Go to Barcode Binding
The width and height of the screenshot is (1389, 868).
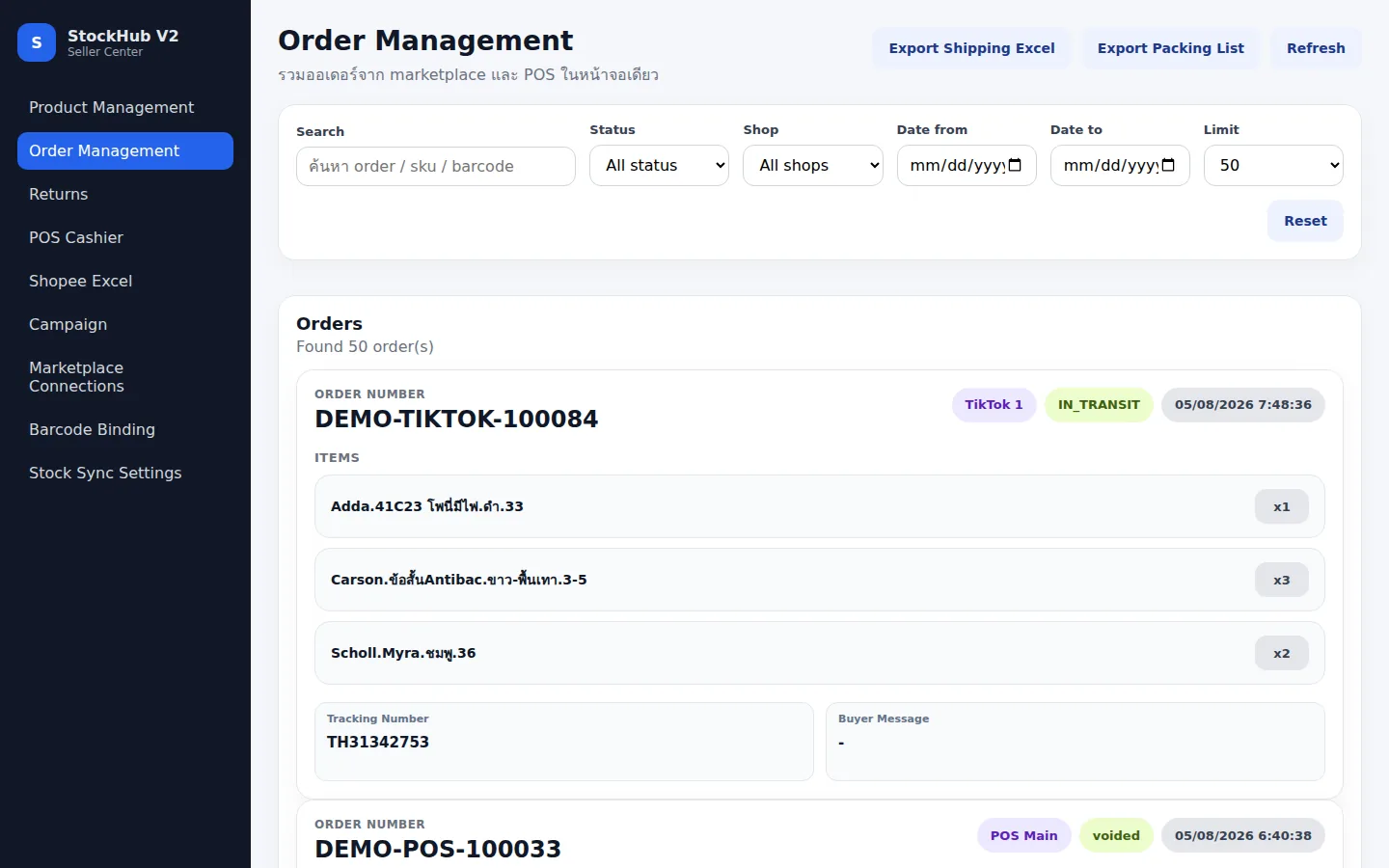click(125, 429)
